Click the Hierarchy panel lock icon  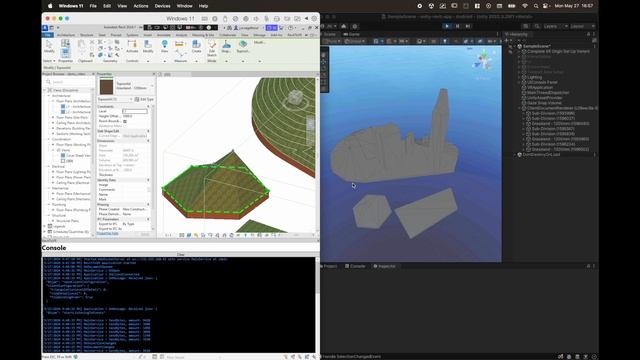tap(589, 34)
